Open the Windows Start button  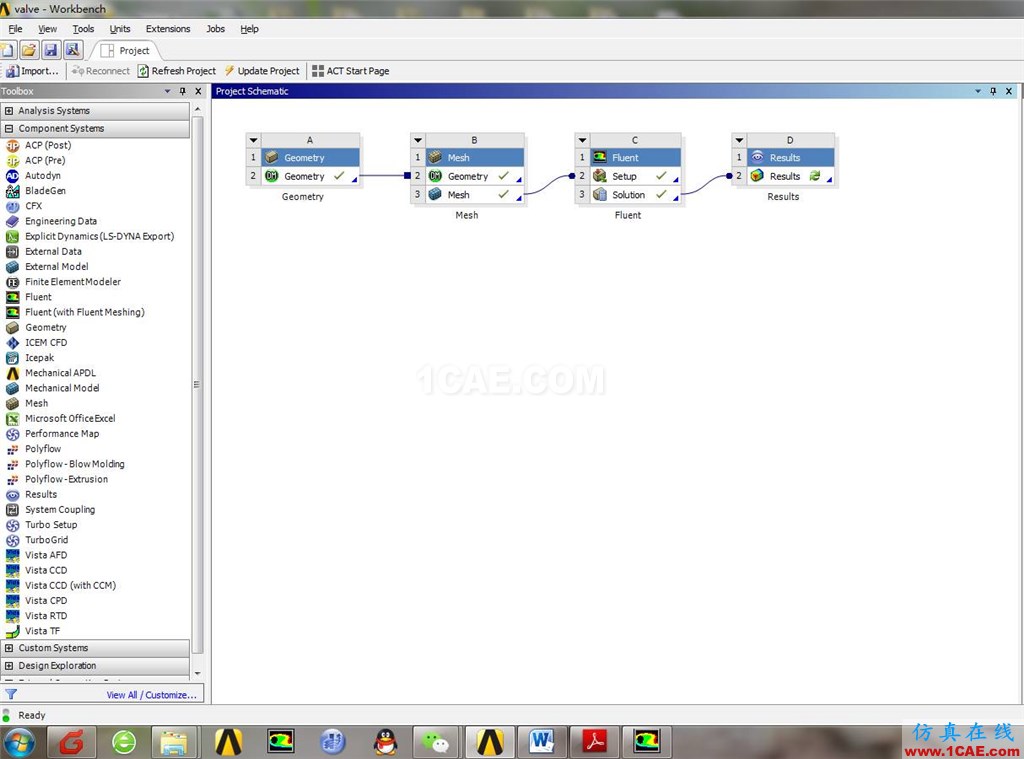coord(19,742)
